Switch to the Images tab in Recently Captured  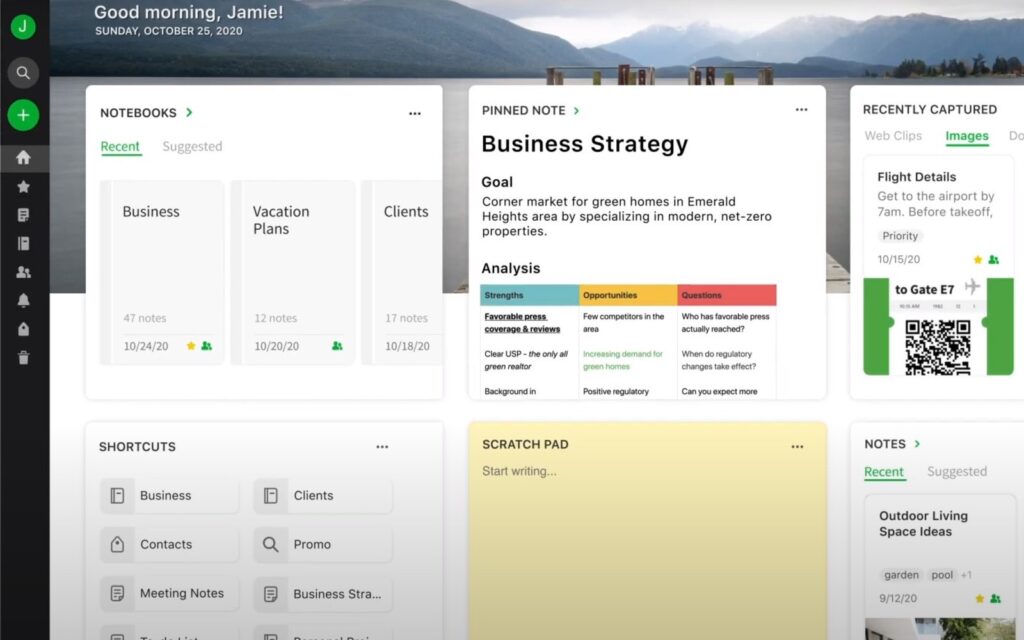click(x=966, y=135)
